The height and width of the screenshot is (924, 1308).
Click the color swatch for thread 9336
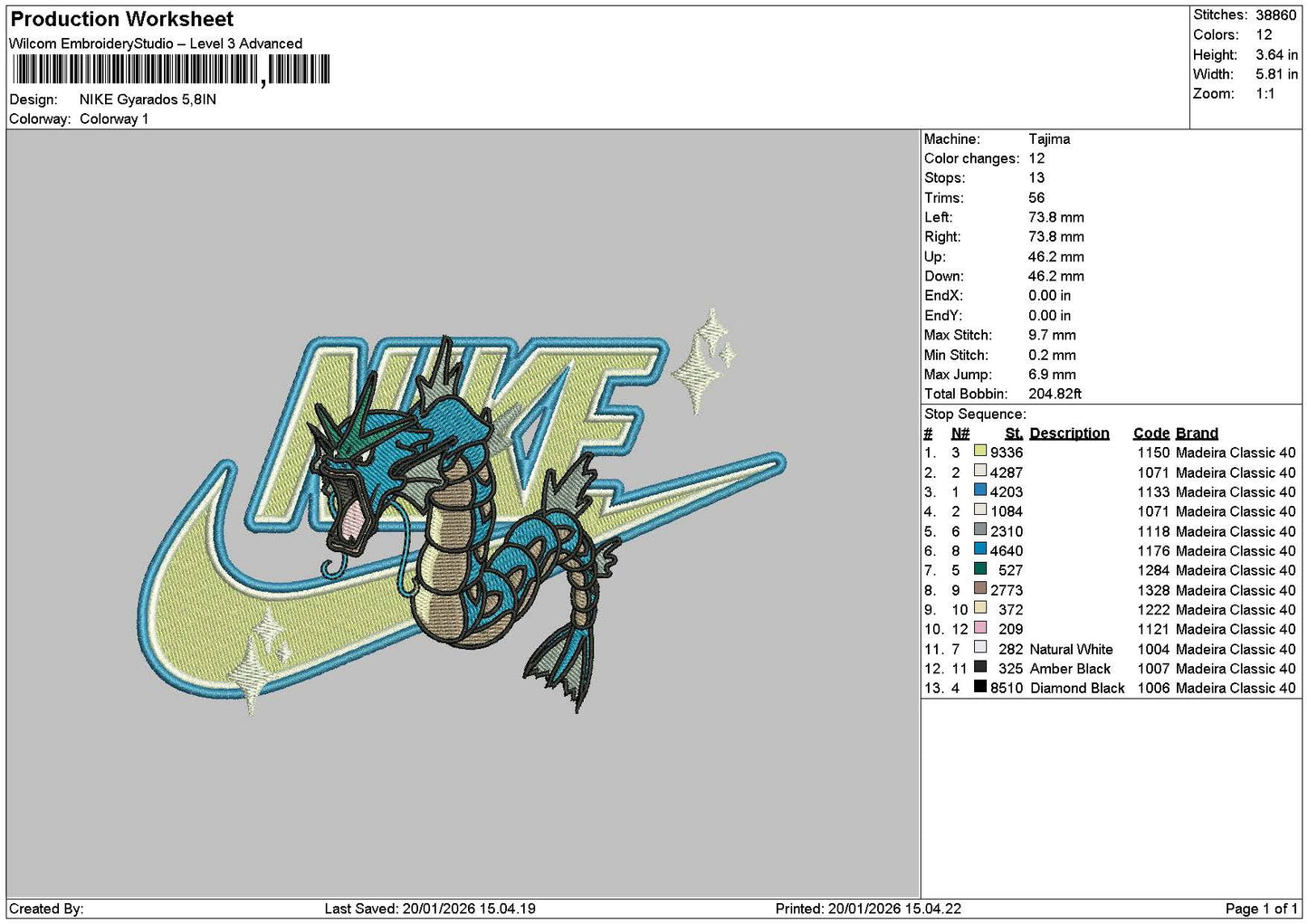pyautogui.click(x=980, y=451)
